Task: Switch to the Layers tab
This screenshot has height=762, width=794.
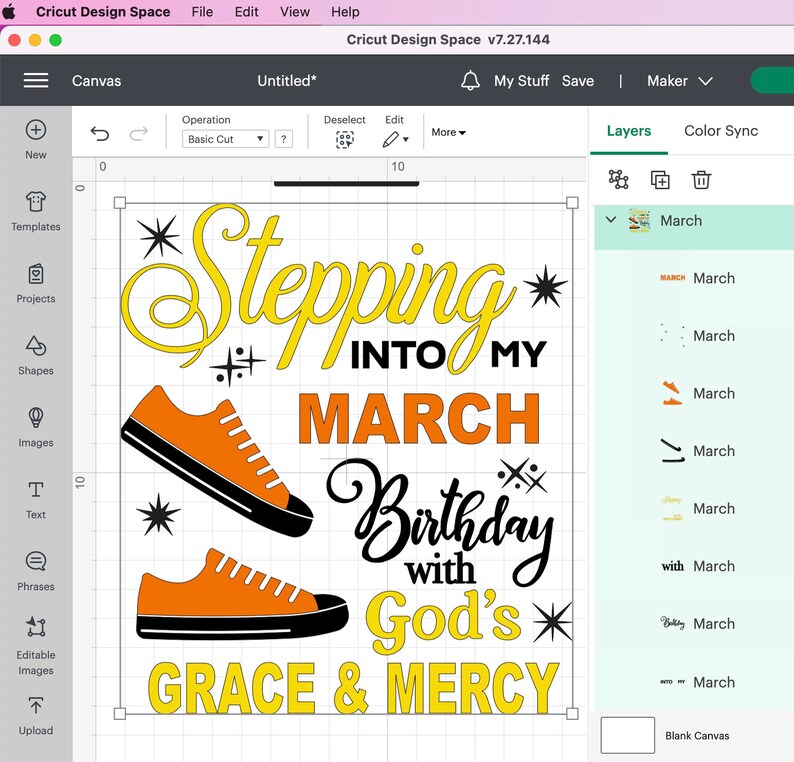Action: pyautogui.click(x=629, y=131)
